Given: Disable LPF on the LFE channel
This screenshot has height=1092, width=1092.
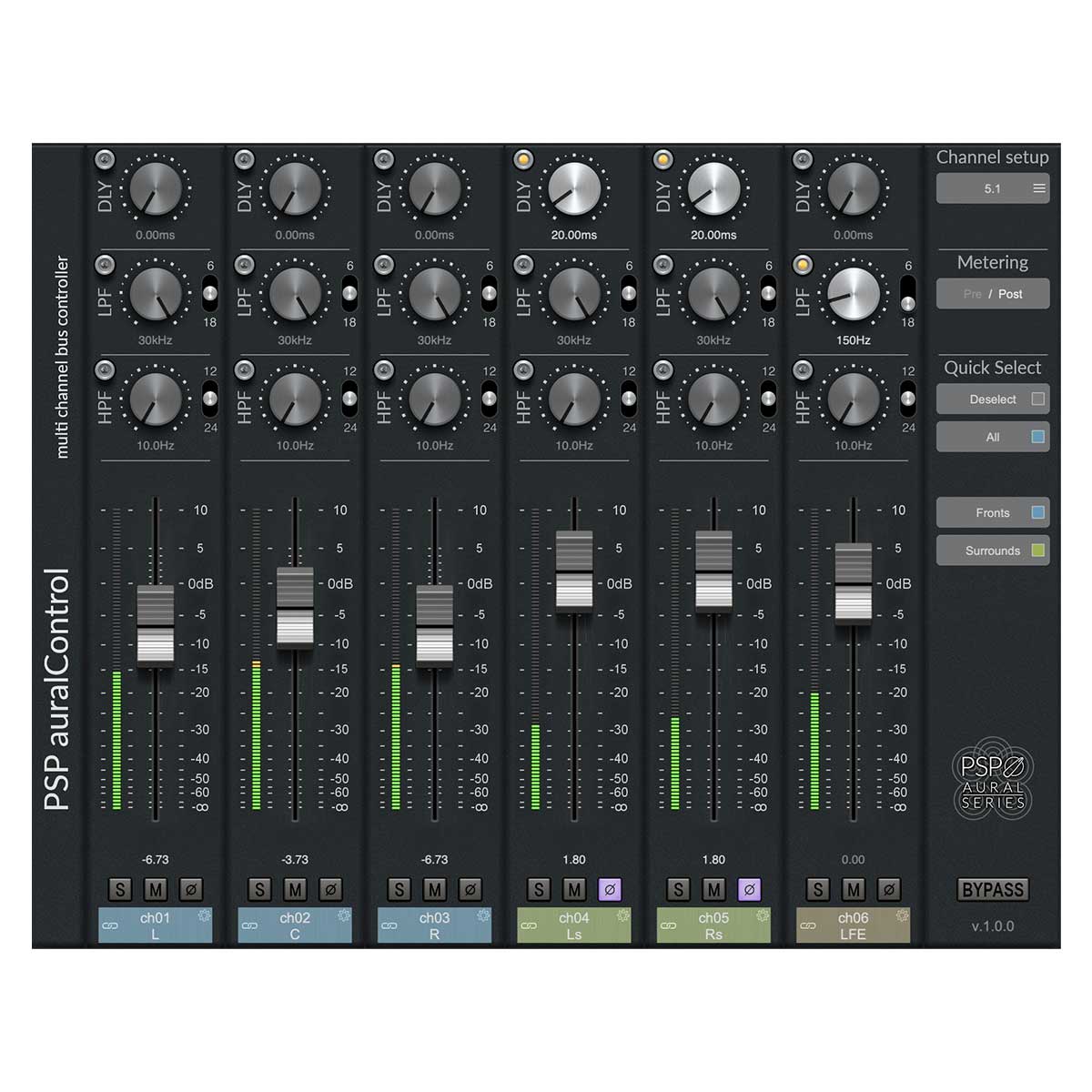Looking at the screenshot, I should tap(802, 265).
